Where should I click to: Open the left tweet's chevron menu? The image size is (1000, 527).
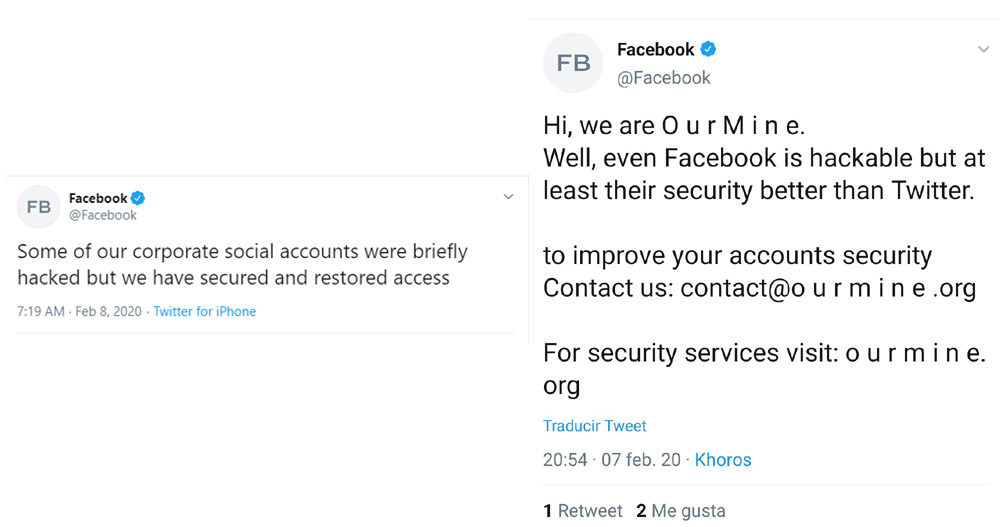508,198
